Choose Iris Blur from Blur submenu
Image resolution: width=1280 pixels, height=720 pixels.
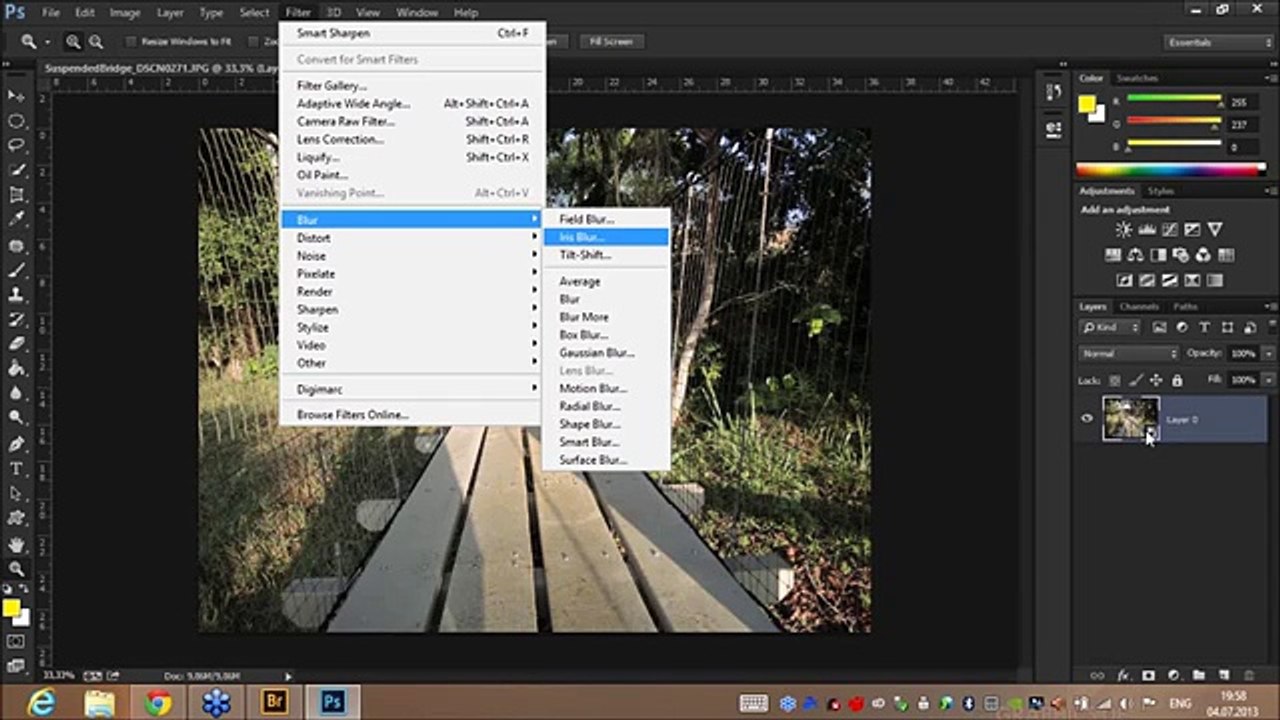(606, 237)
